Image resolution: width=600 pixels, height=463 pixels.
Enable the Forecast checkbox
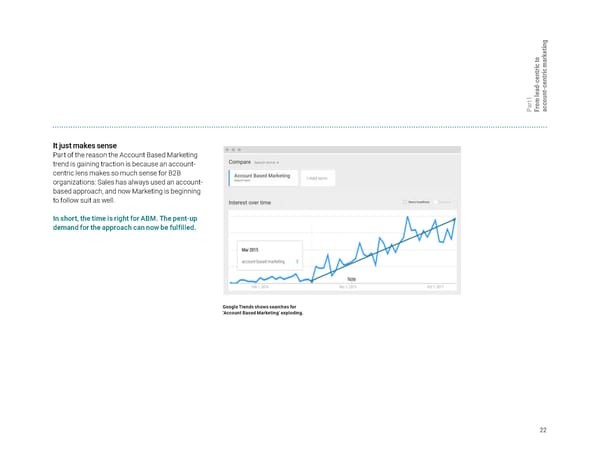437,202
